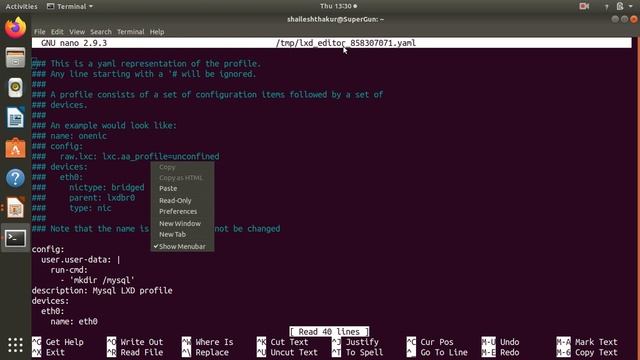Screen dimensions: 640x360
Task: Click the ^G Get Help shortcut label
Action: [58, 342]
